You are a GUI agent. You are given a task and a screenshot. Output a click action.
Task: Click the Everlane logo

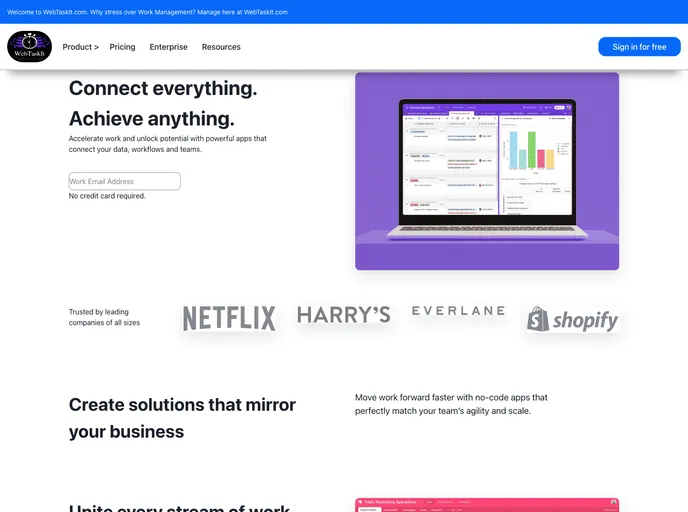[458, 311]
